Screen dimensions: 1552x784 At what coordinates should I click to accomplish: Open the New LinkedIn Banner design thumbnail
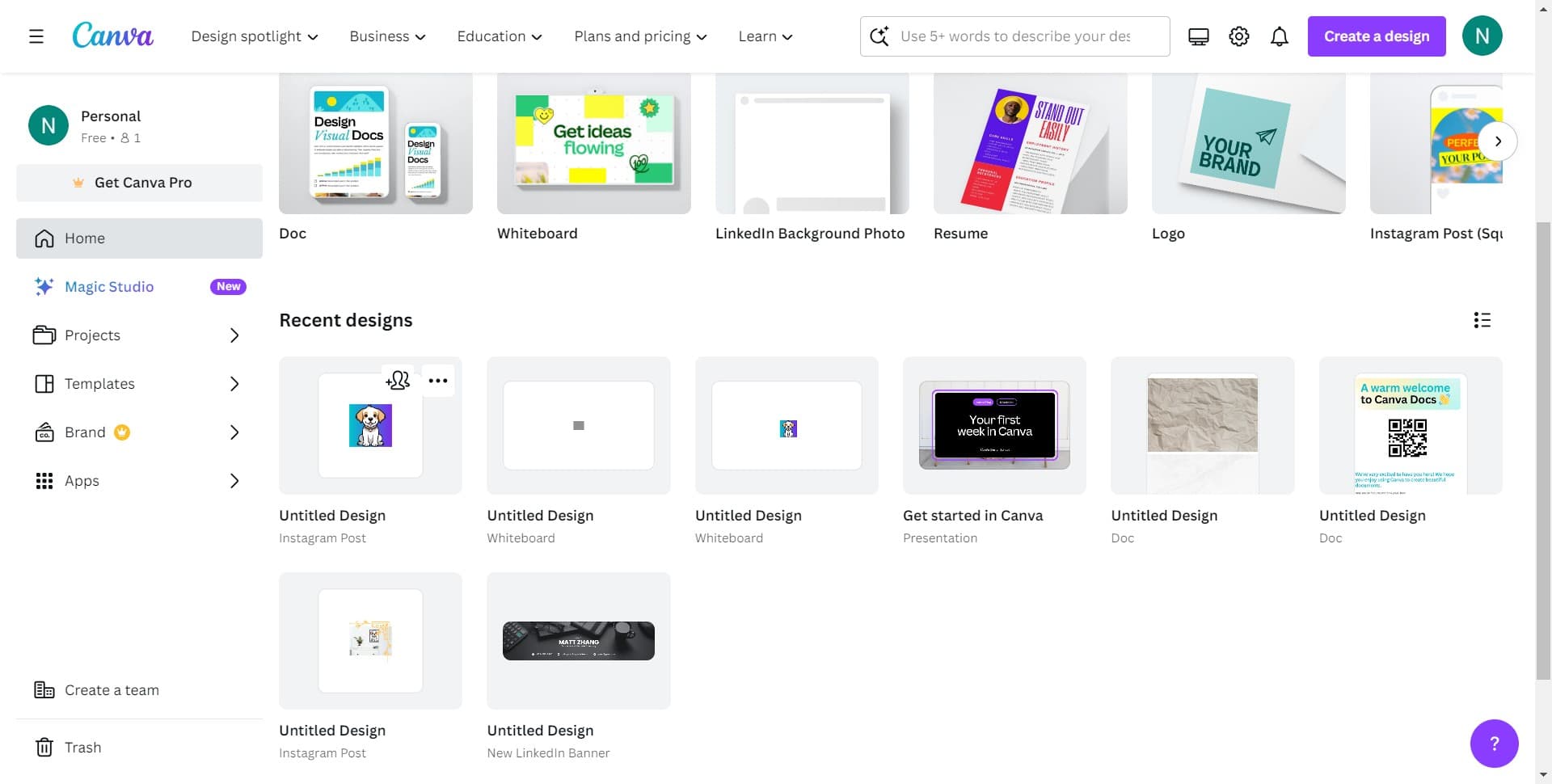[579, 641]
